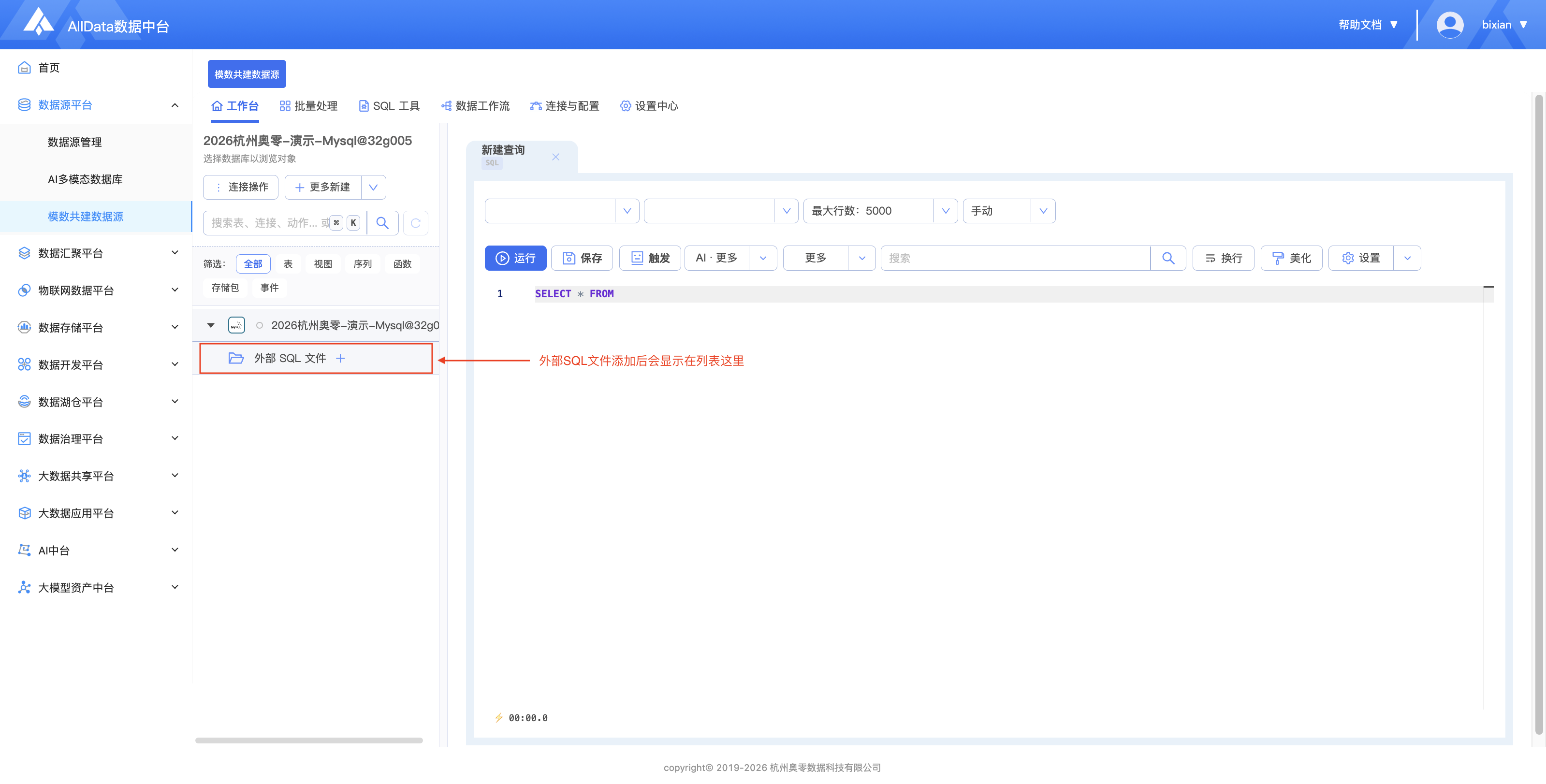The height and width of the screenshot is (784, 1546).
Task: Collapse the MySQL connection tree node
Action: [211, 325]
